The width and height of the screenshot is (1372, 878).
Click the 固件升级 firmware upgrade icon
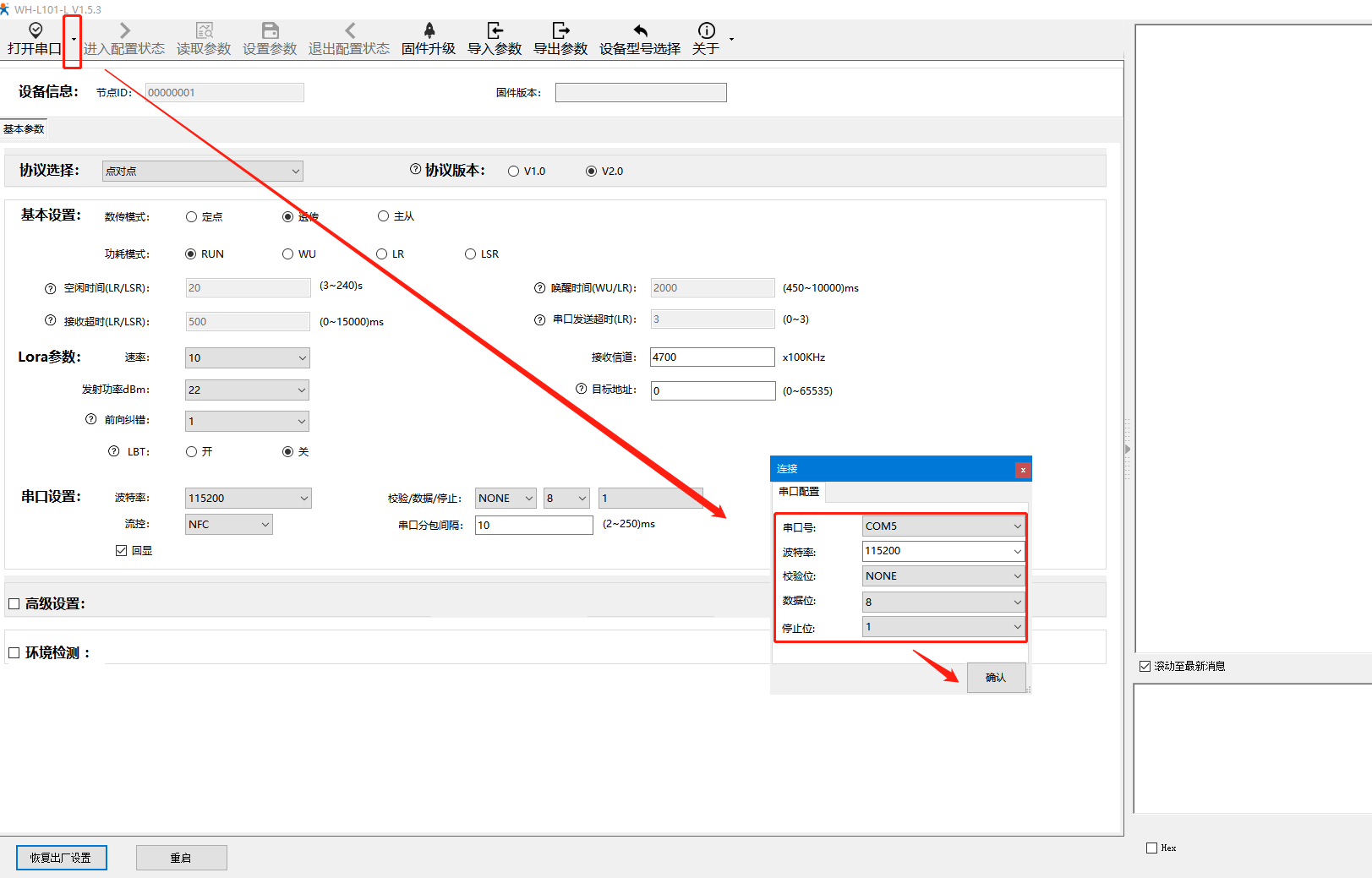(429, 31)
